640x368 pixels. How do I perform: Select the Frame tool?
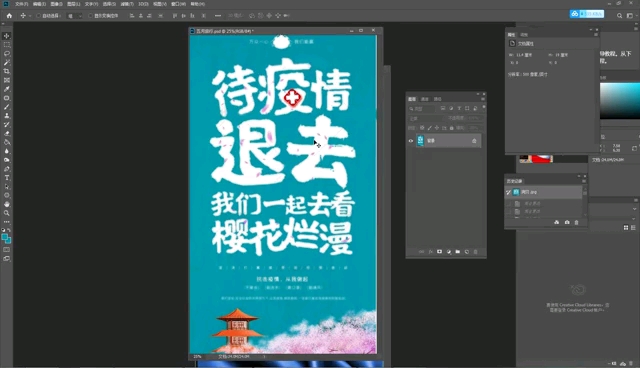(x=7, y=80)
